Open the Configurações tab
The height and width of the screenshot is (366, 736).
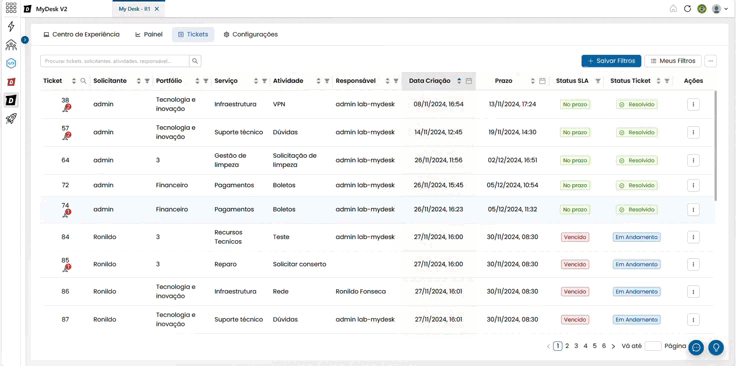coord(251,35)
